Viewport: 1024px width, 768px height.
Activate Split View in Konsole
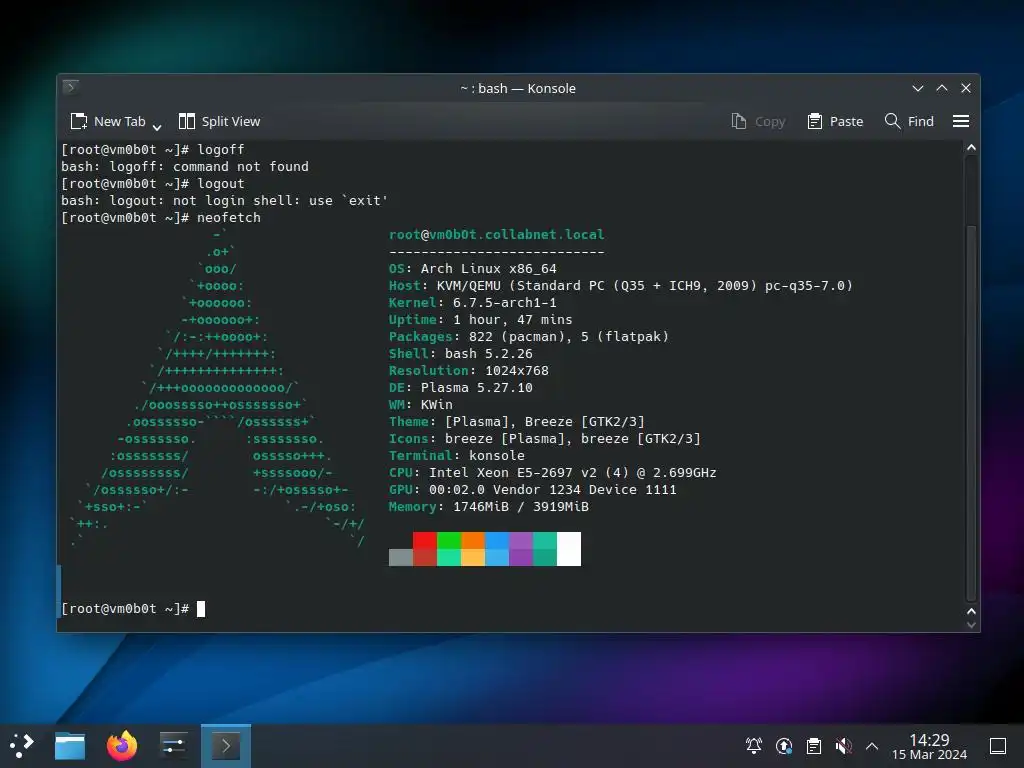pyautogui.click(x=219, y=121)
